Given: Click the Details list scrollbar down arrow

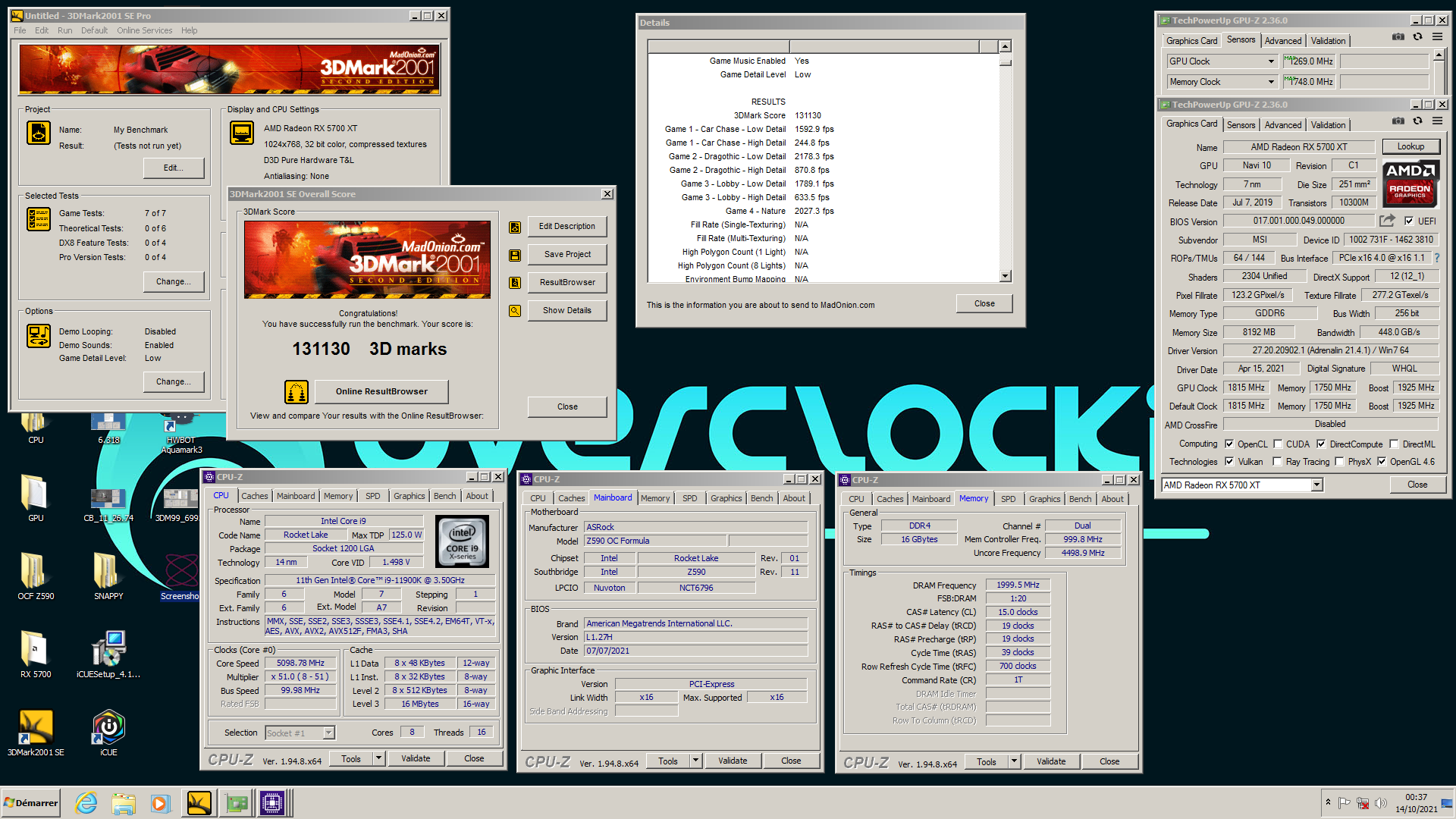Looking at the screenshot, I should click(x=1005, y=277).
